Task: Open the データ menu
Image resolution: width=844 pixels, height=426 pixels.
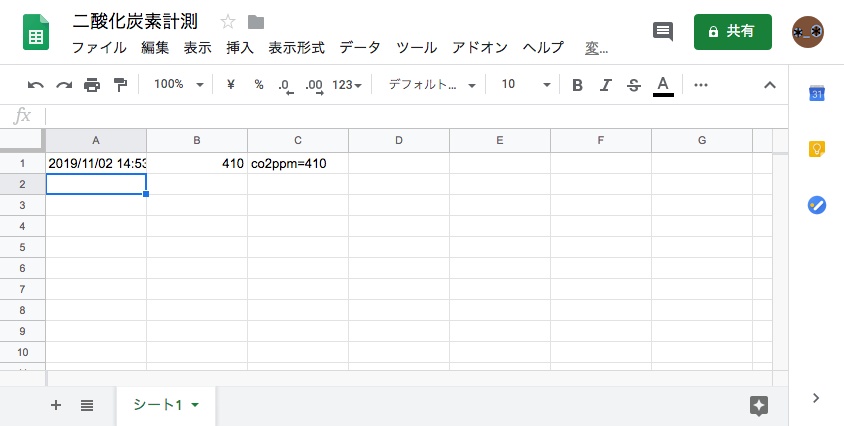Action: tap(359, 47)
